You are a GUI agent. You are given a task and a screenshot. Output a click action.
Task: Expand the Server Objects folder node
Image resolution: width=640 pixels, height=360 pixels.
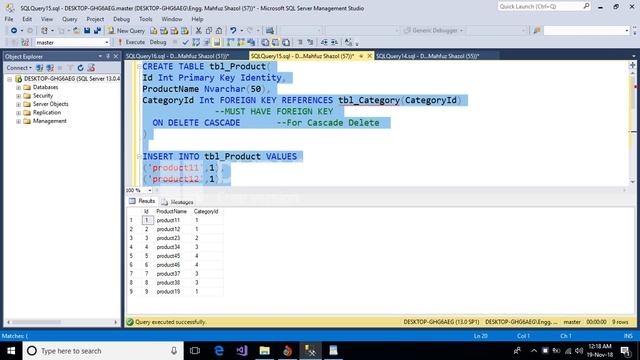click(x=18, y=104)
